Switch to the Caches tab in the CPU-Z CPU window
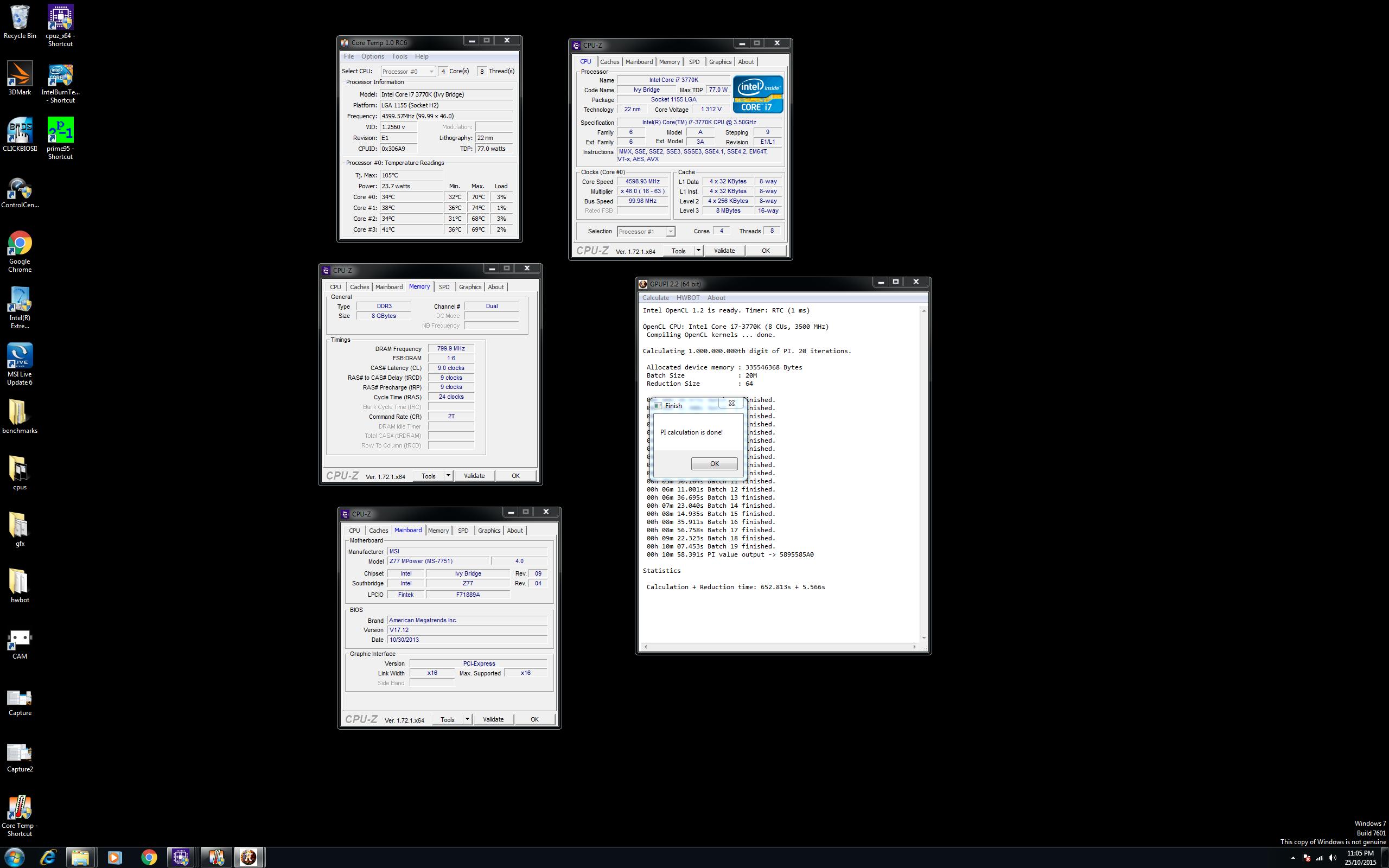 point(609,62)
